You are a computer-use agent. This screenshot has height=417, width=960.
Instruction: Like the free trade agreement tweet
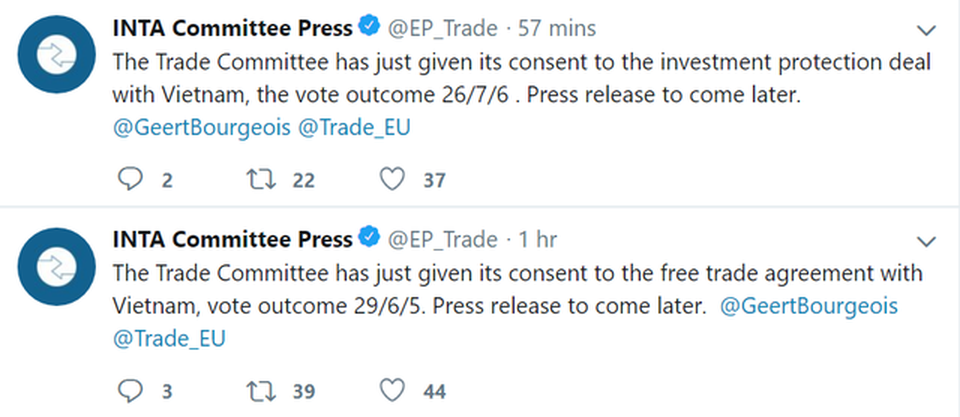(394, 390)
